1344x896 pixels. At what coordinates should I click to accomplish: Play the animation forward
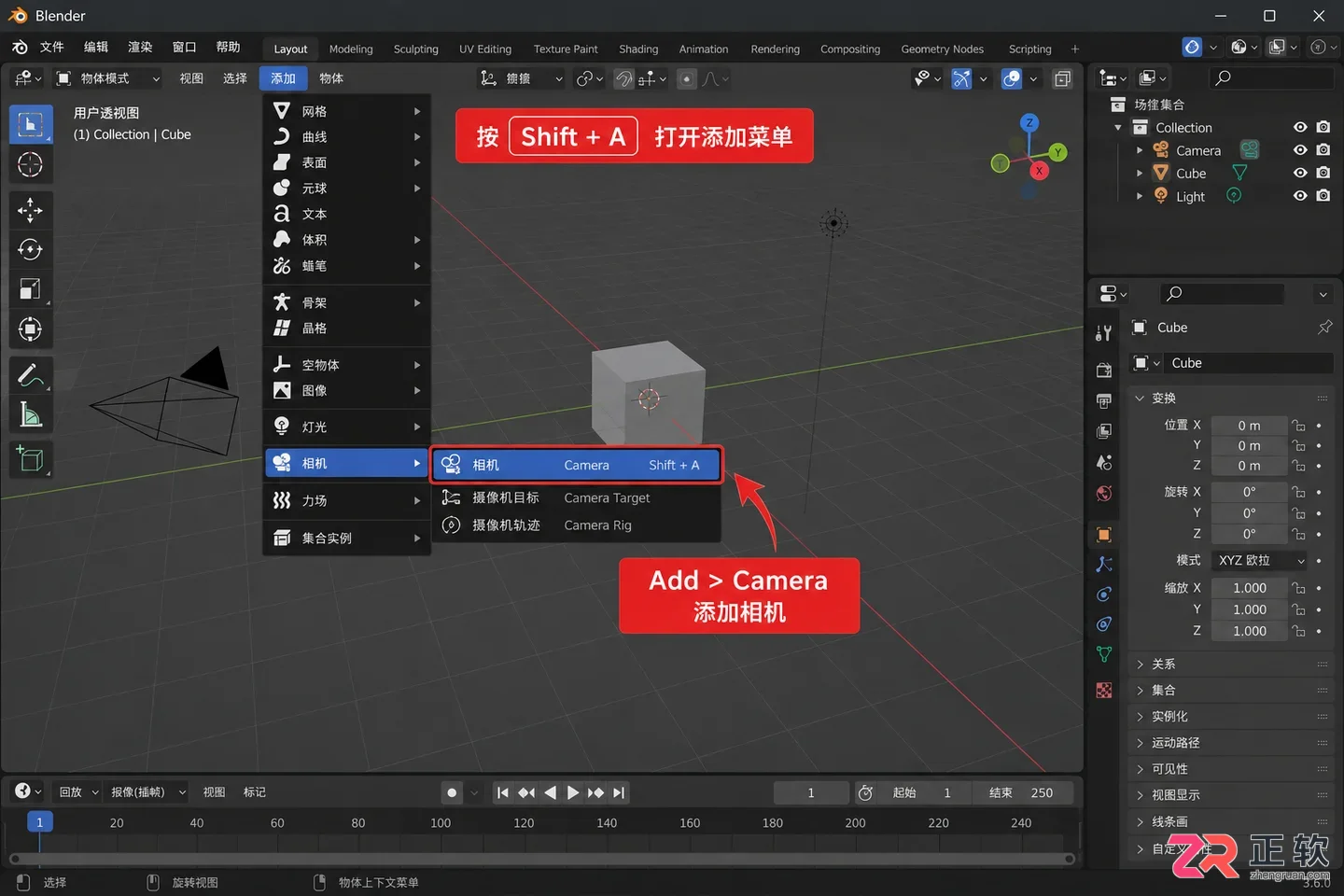click(x=572, y=793)
